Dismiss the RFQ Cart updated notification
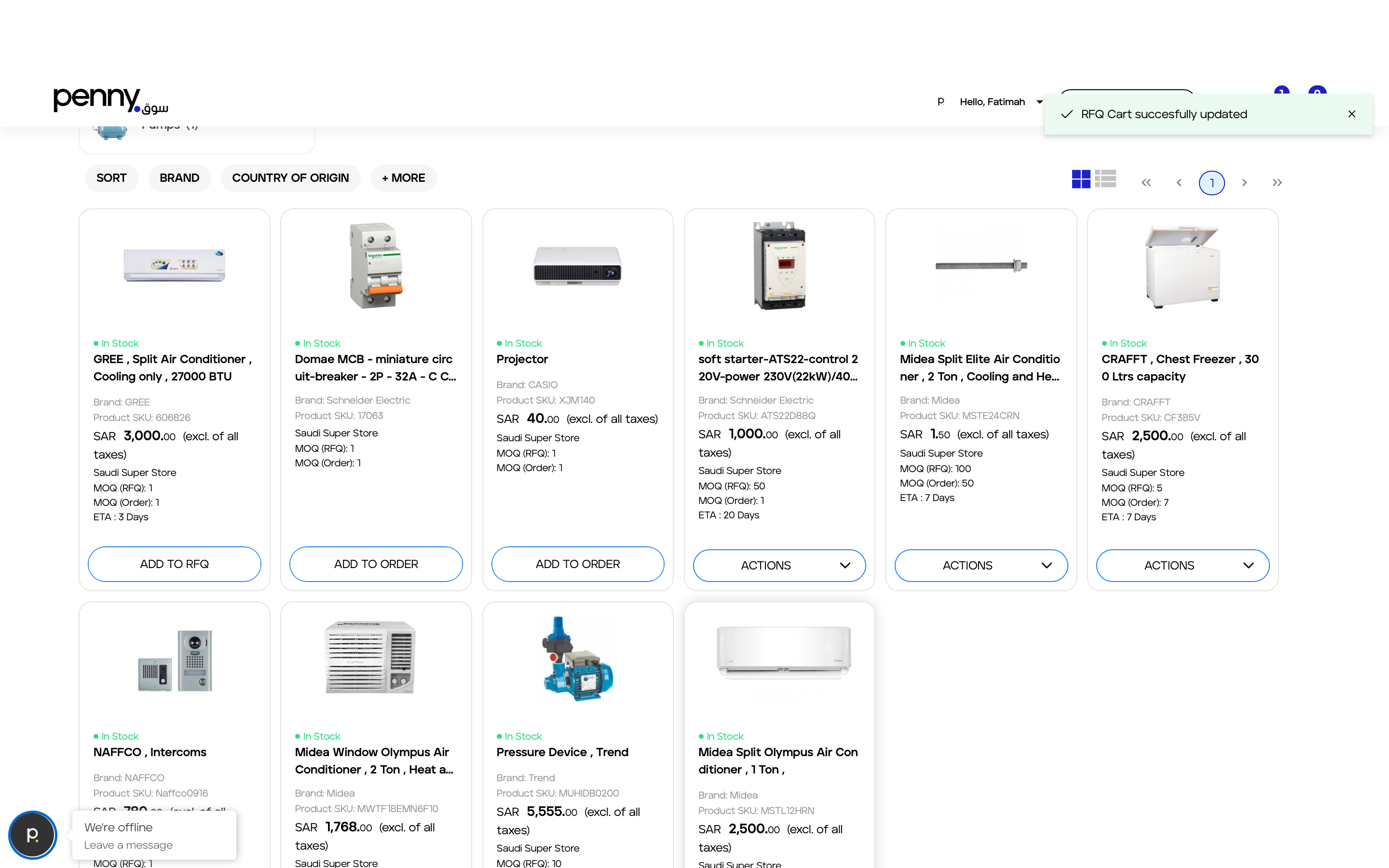Screen dimensions: 1389x868 [1352, 114]
